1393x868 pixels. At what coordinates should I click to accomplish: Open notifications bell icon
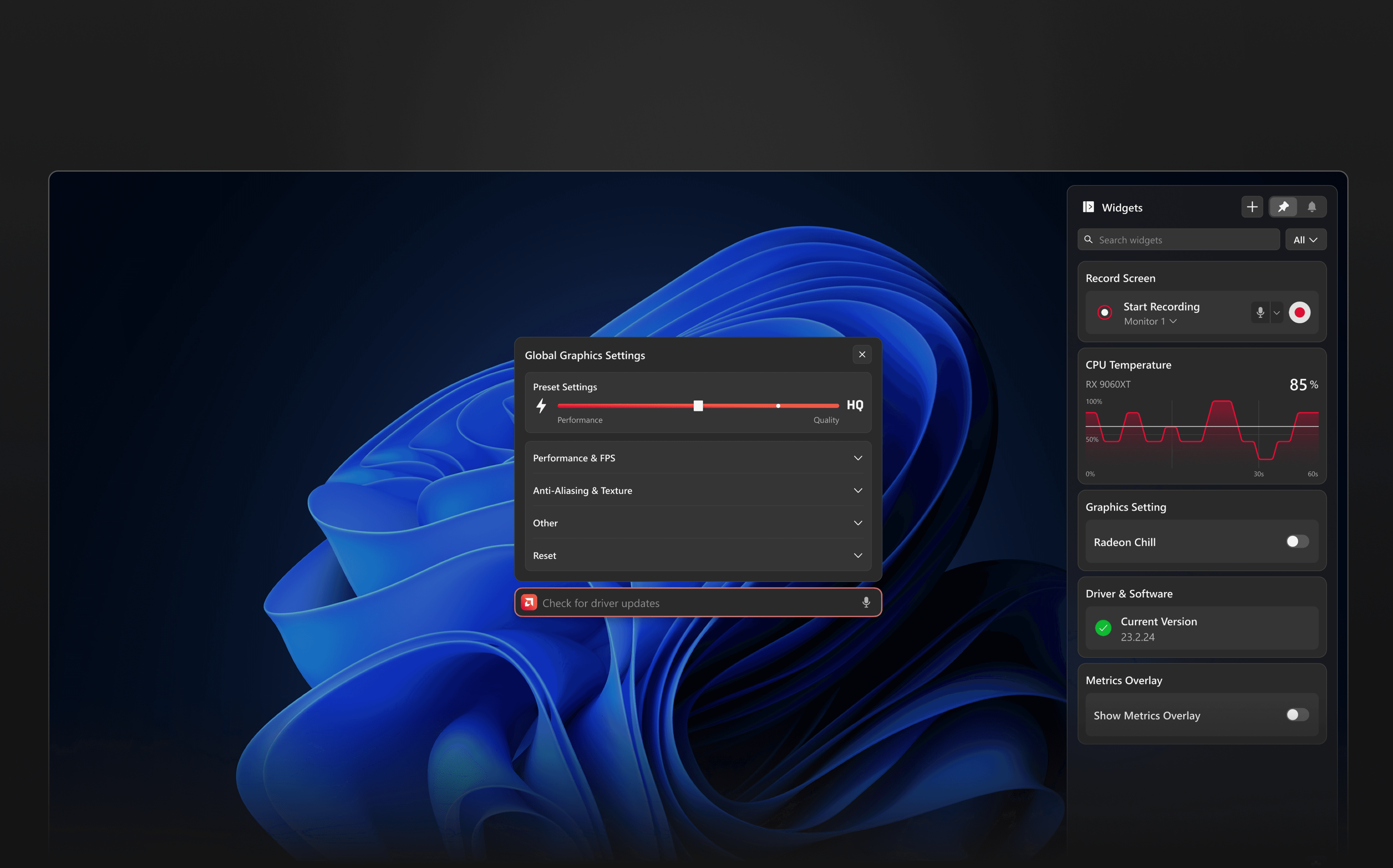pos(1311,207)
